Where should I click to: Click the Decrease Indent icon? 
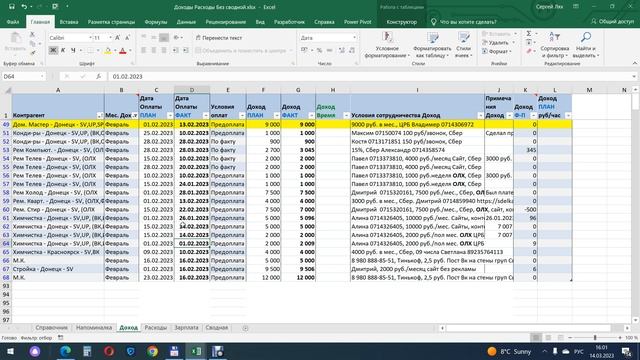[176, 50]
